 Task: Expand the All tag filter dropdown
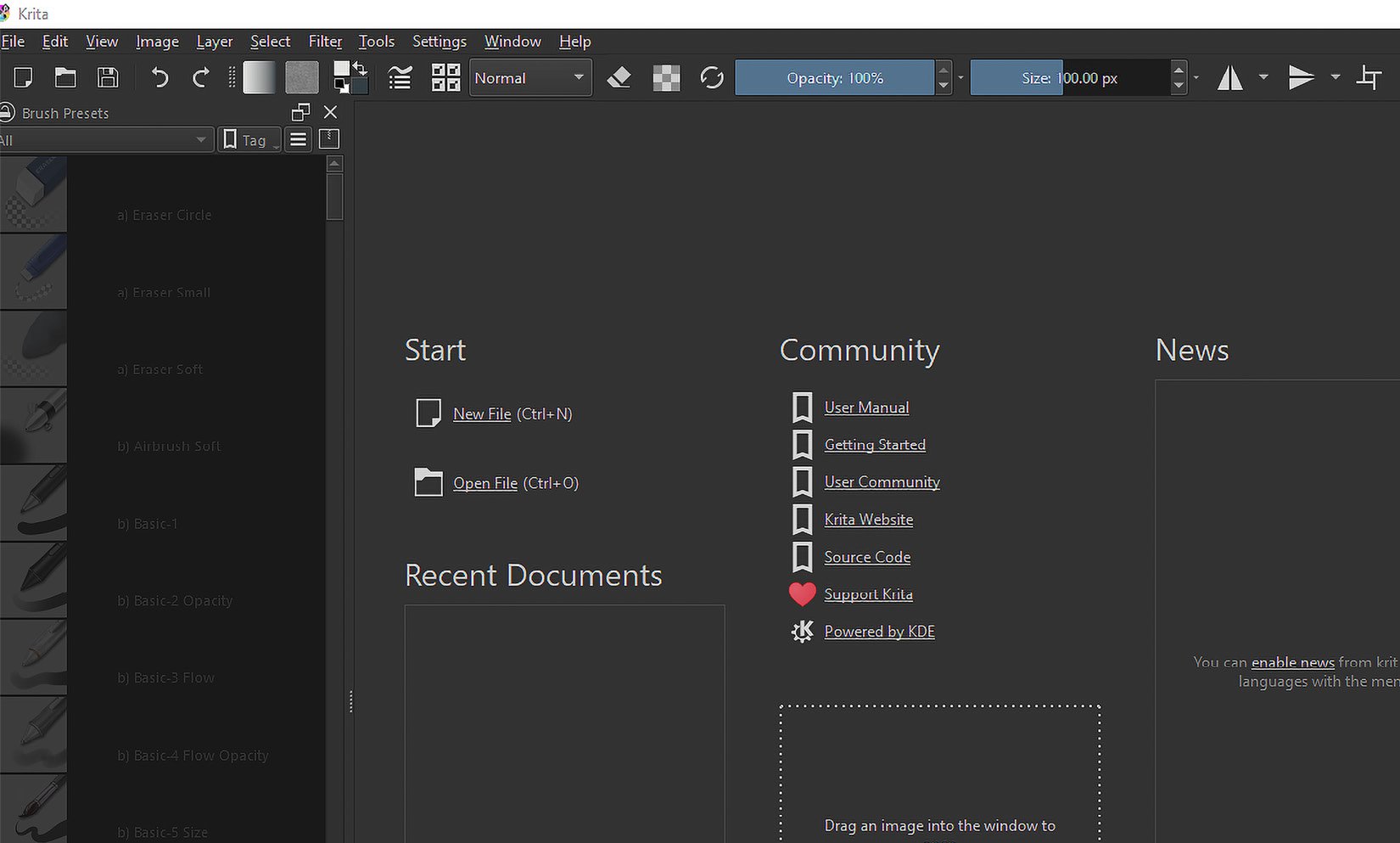click(x=105, y=140)
